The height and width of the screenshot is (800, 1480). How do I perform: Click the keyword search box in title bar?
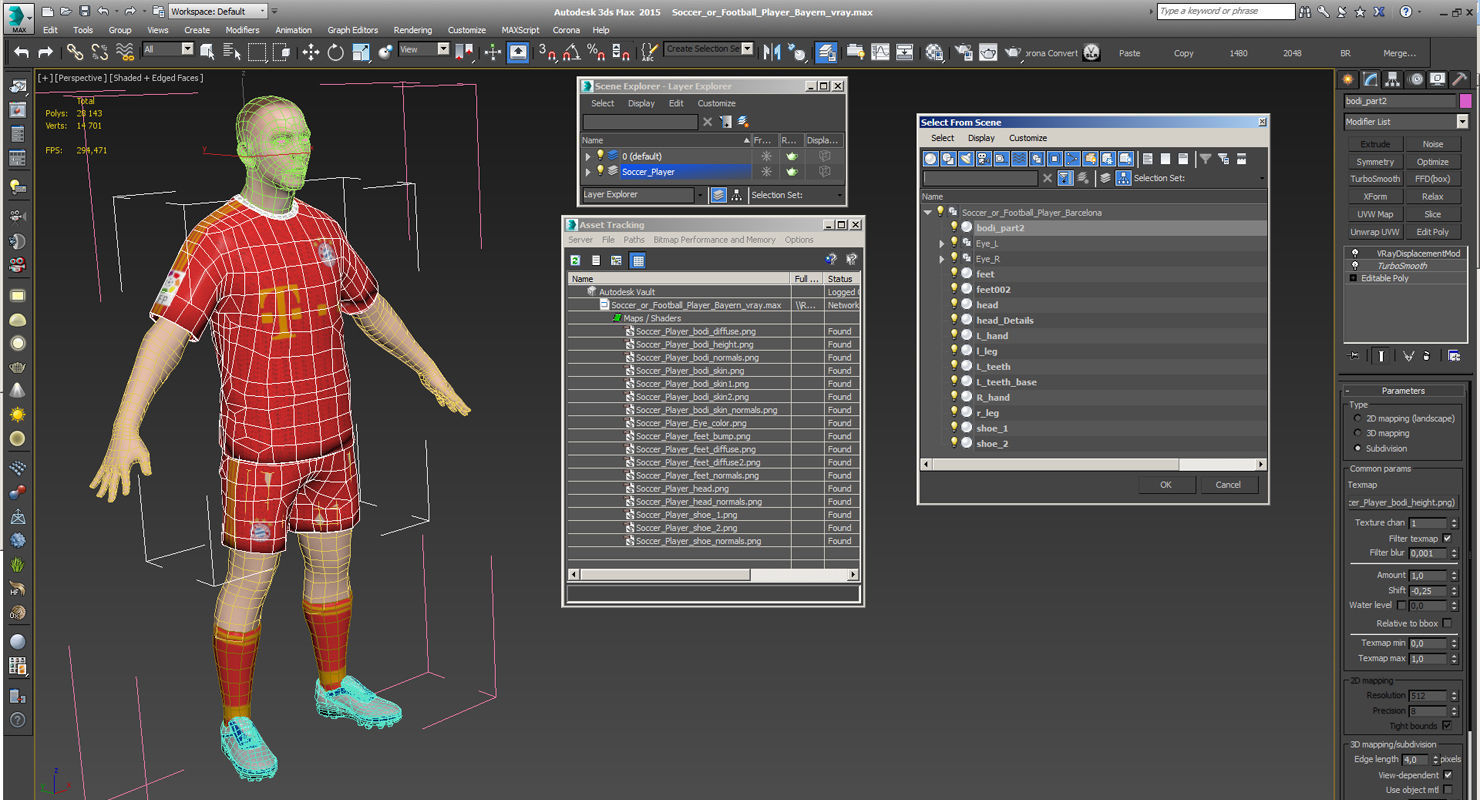pyautogui.click(x=1225, y=11)
